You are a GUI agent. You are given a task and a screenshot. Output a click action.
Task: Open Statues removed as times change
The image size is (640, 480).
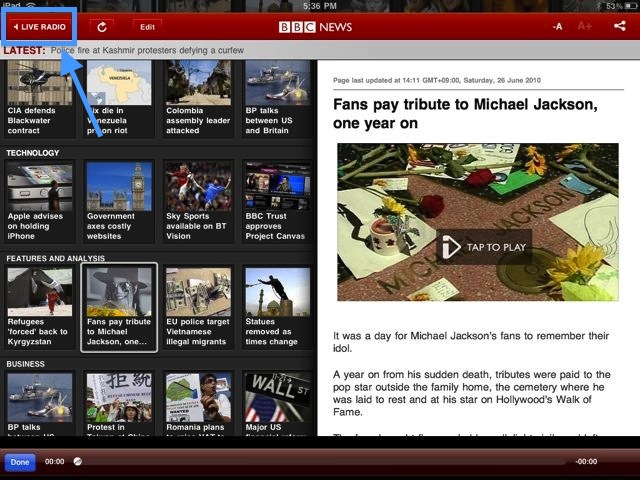278,307
